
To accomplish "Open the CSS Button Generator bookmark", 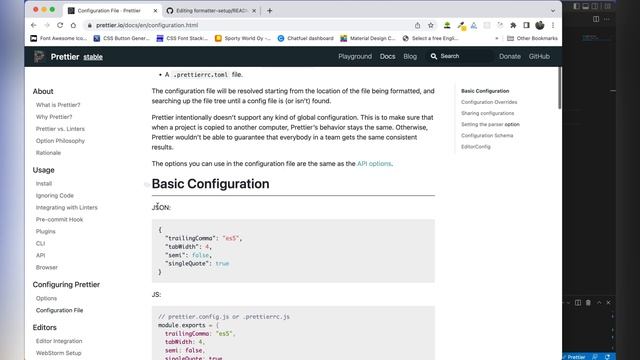I will coord(122,38).
